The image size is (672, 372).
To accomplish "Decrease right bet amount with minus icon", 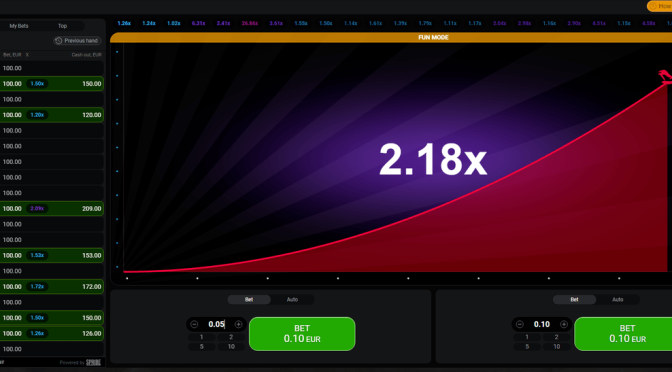I will [x=519, y=324].
